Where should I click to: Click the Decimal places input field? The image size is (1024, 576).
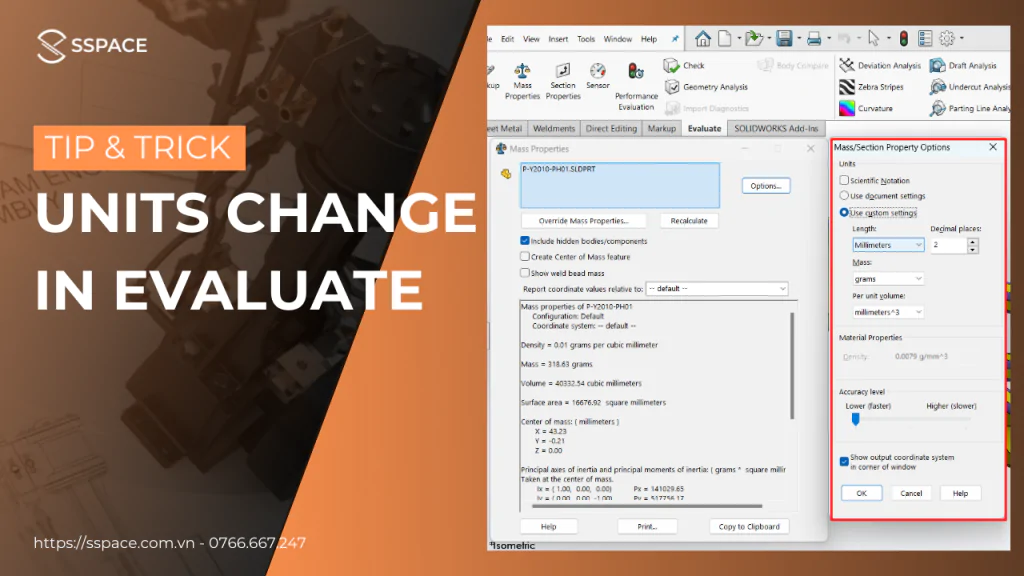(x=949, y=245)
